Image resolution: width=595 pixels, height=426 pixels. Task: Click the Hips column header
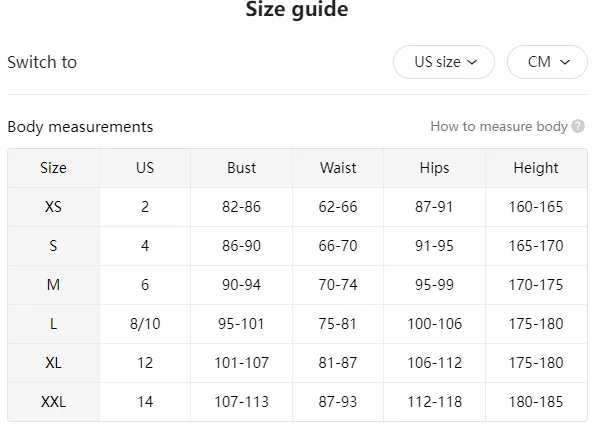(434, 168)
